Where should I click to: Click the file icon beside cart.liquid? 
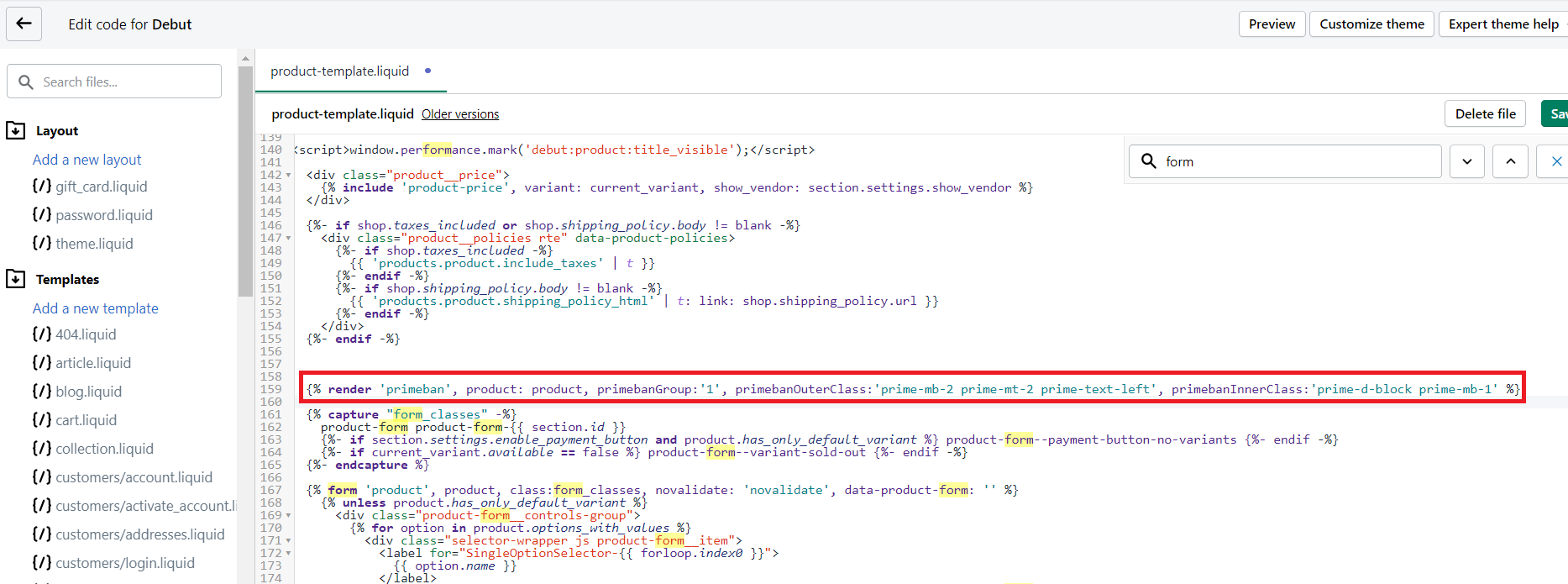[x=42, y=419]
